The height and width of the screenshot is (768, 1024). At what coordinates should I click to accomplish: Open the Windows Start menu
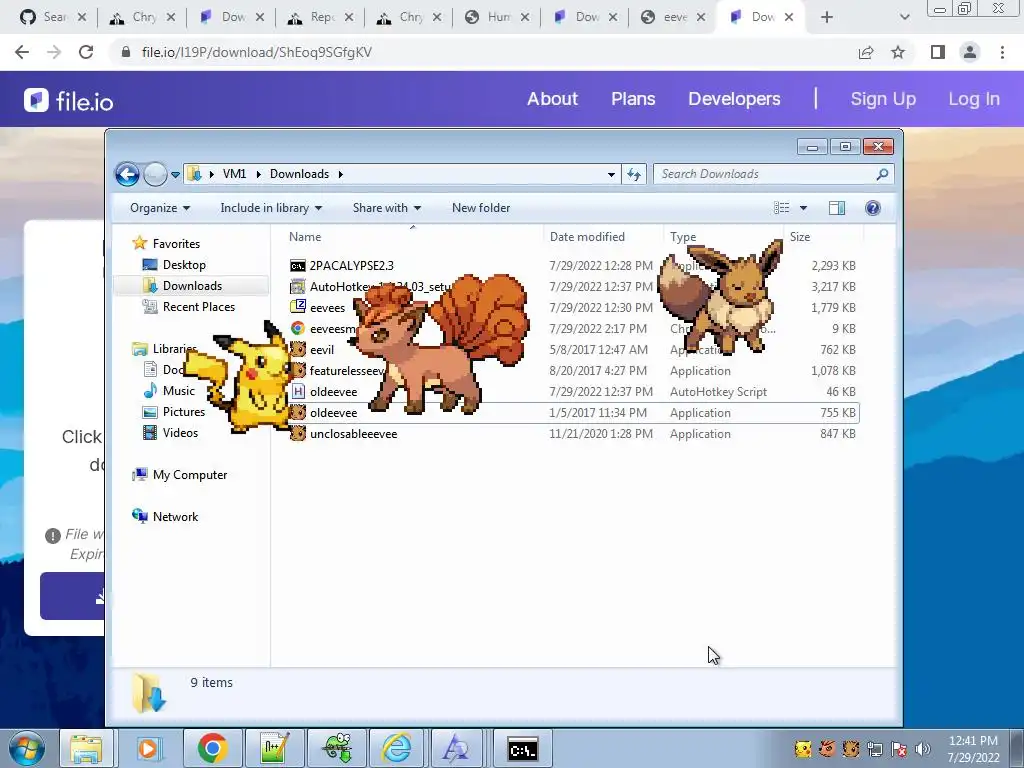[x=26, y=748]
